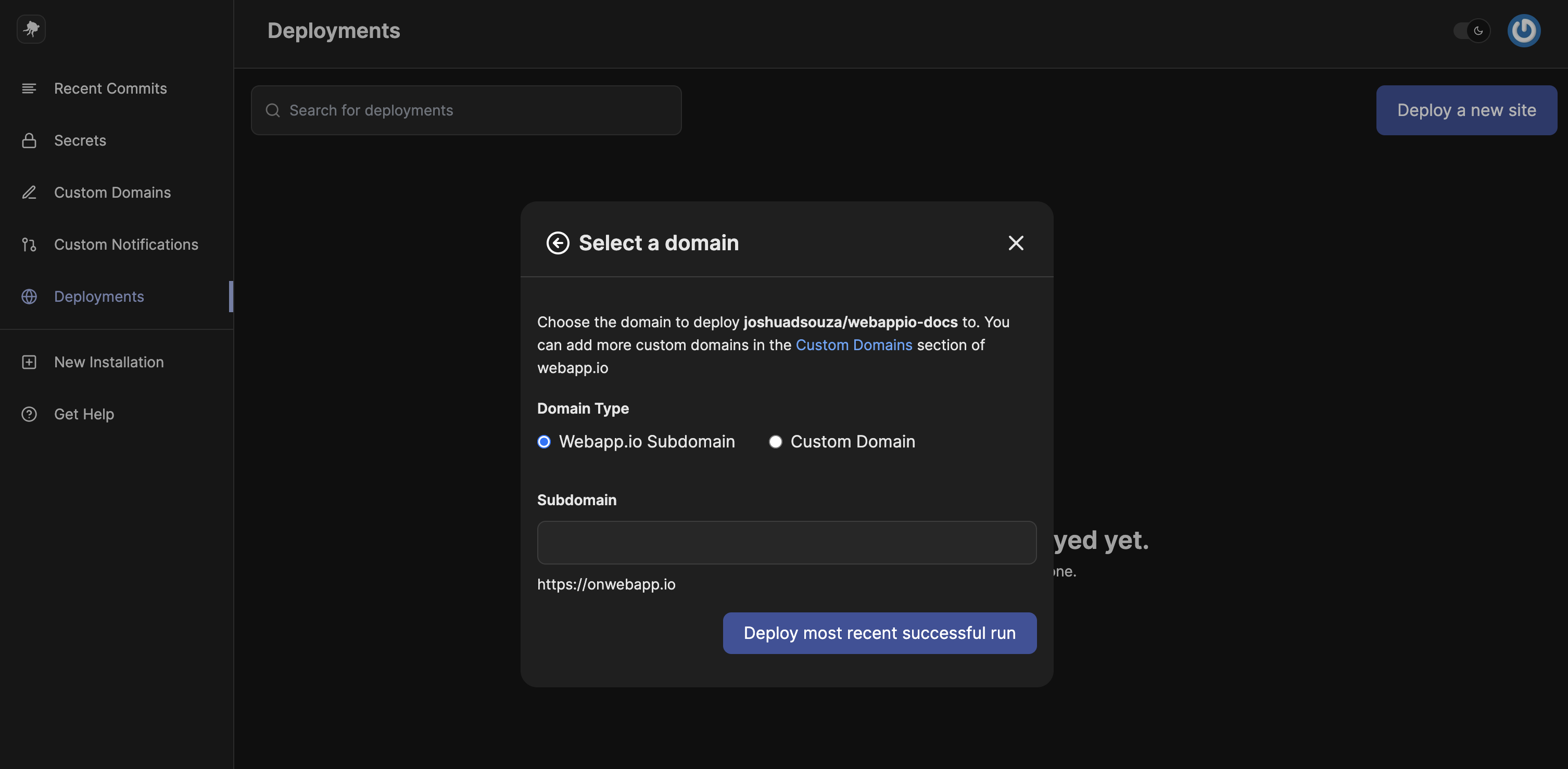The width and height of the screenshot is (1568, 769).
Task: Navigate to Secrets in the sidebar
Action: coord(80,140)
